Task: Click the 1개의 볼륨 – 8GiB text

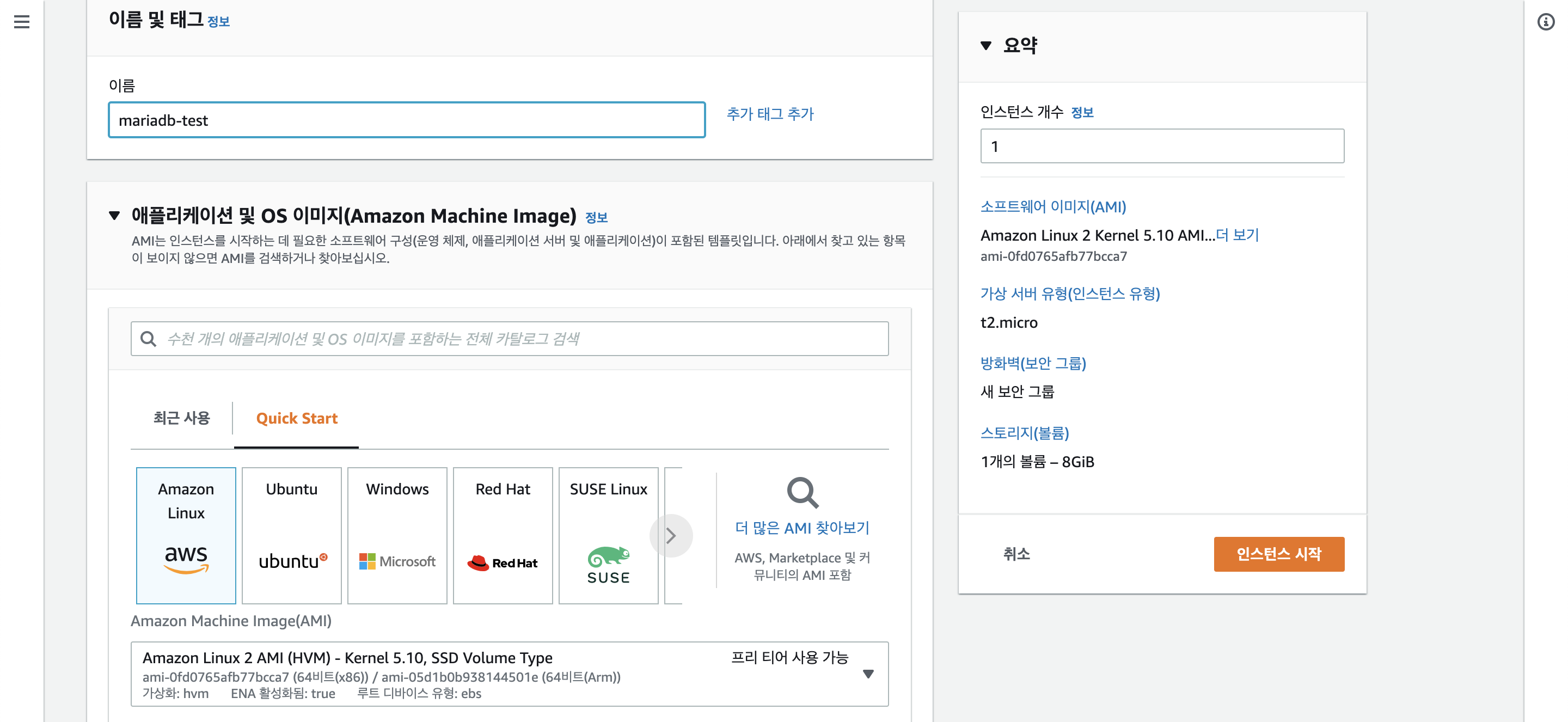Action: coord(1037,462)
